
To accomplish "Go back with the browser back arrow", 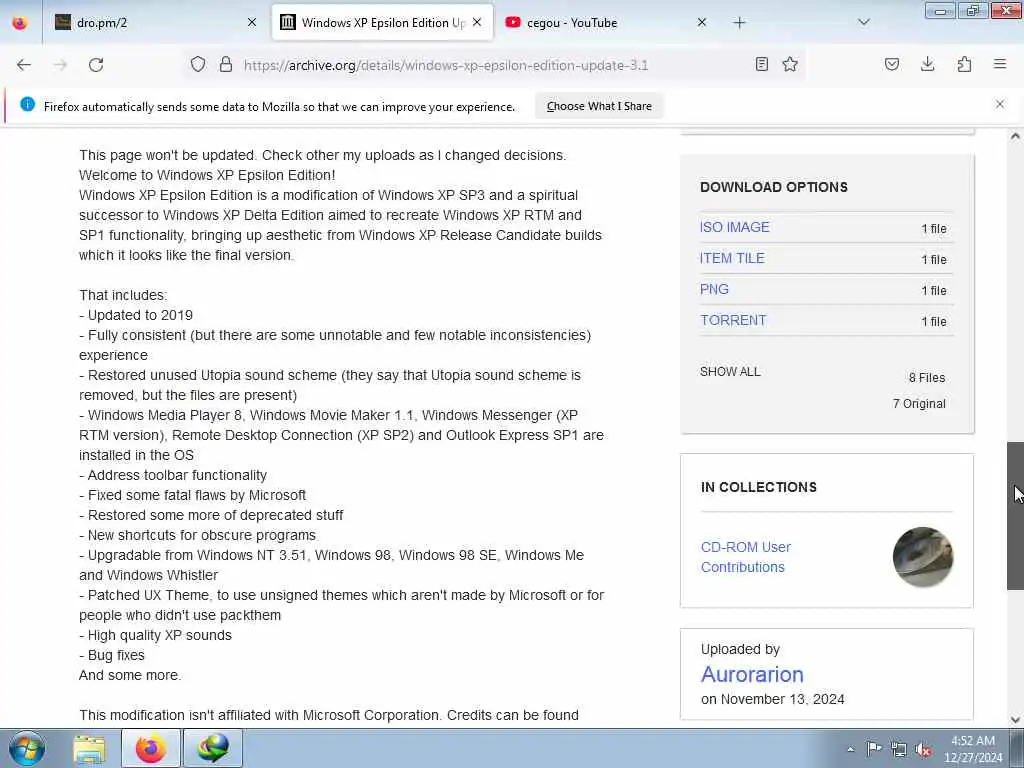I will (24, 65).
